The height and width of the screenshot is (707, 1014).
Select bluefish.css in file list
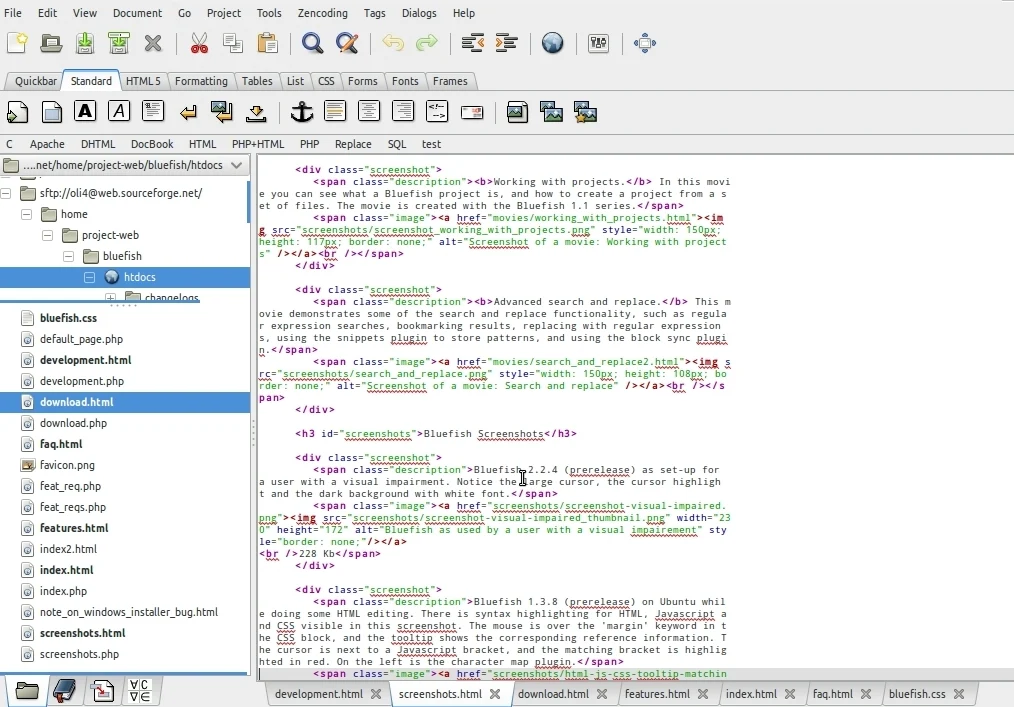point(68,318)
